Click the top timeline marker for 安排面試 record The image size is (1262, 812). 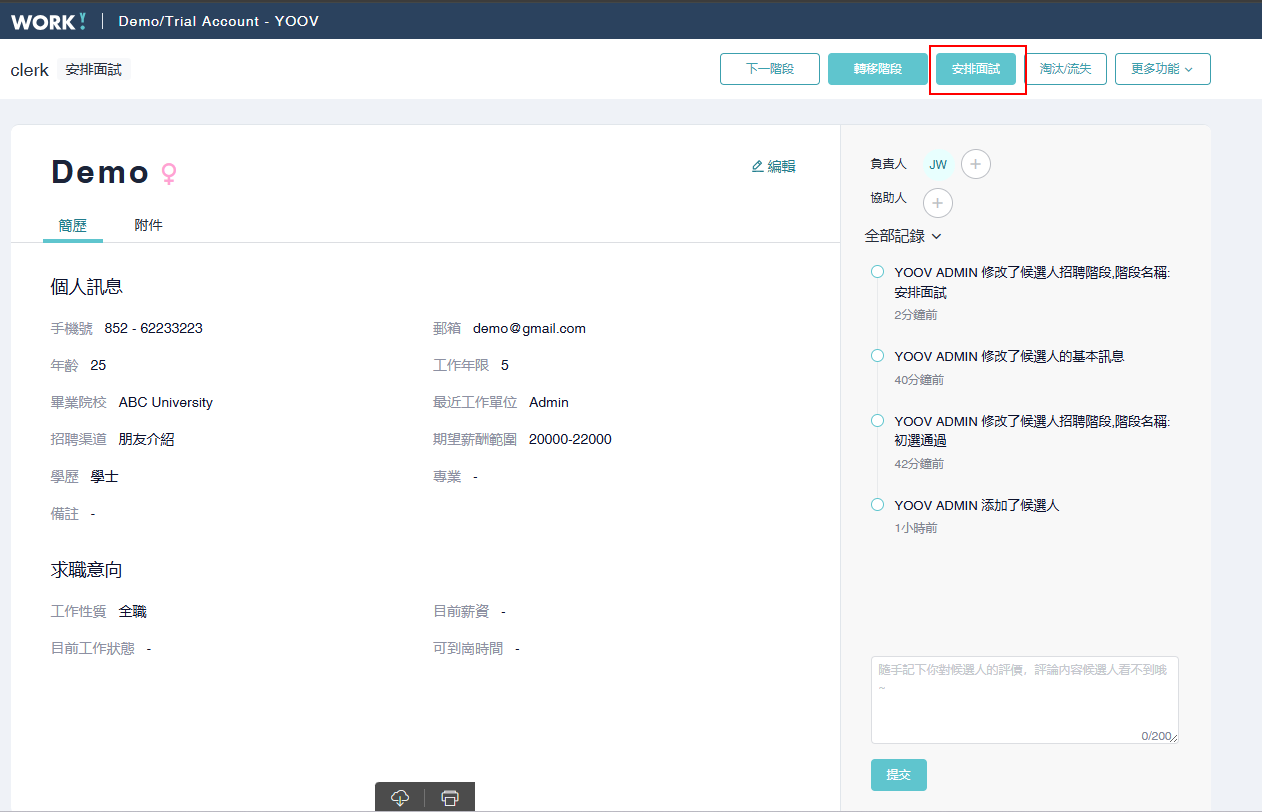[877, 272]
